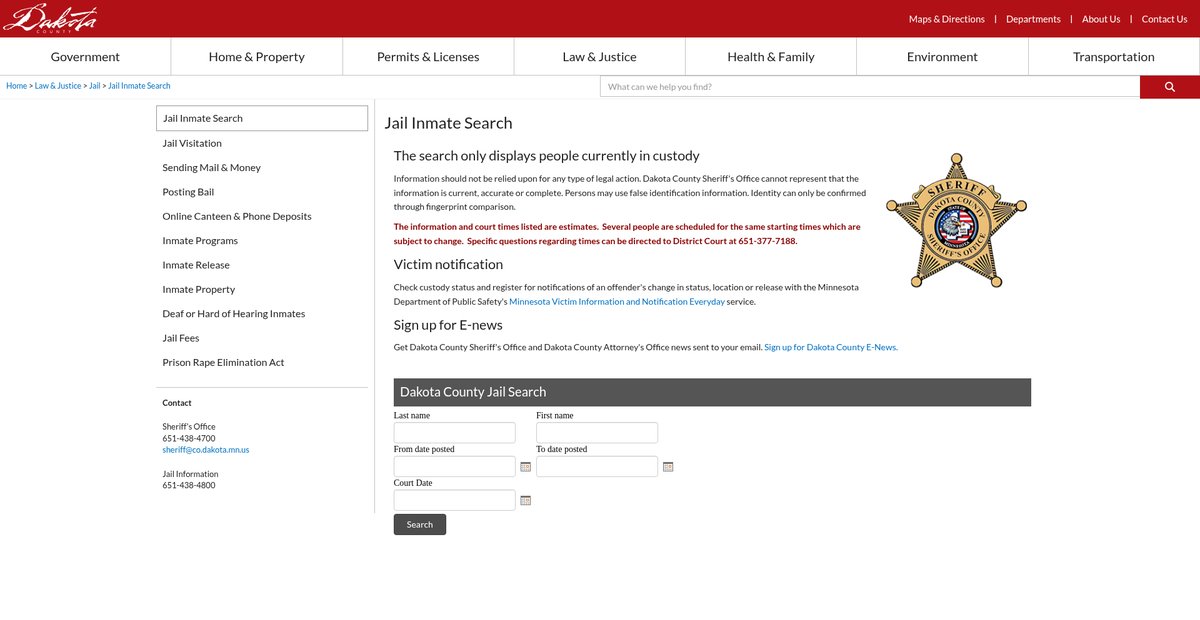Open the Government menu
1200x620 pixels.
pyautogui.click(x=85, y=57)
